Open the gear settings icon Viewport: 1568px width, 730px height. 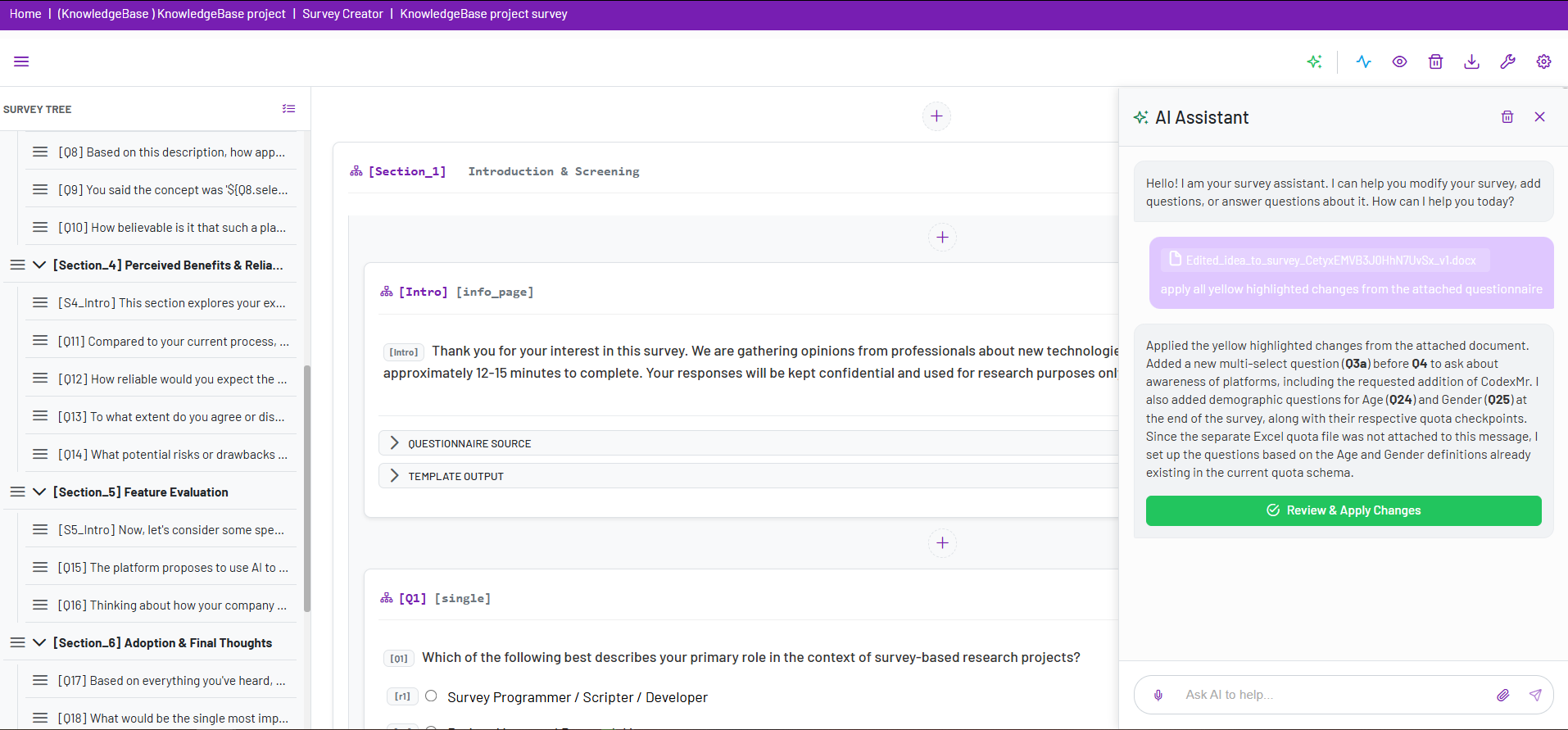pos(1543,61)
